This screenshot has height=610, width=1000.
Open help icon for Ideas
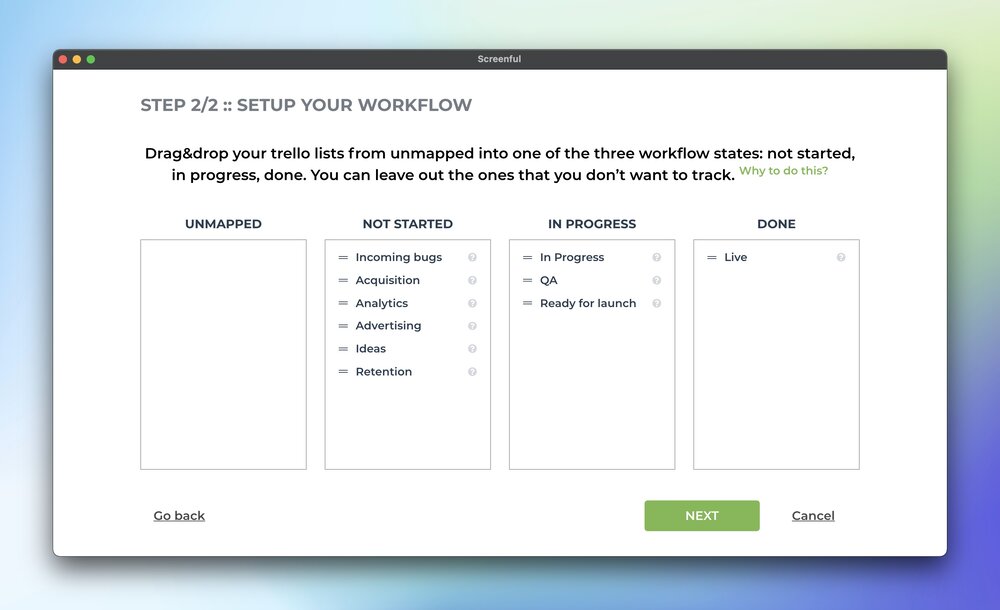pos(473,348)
